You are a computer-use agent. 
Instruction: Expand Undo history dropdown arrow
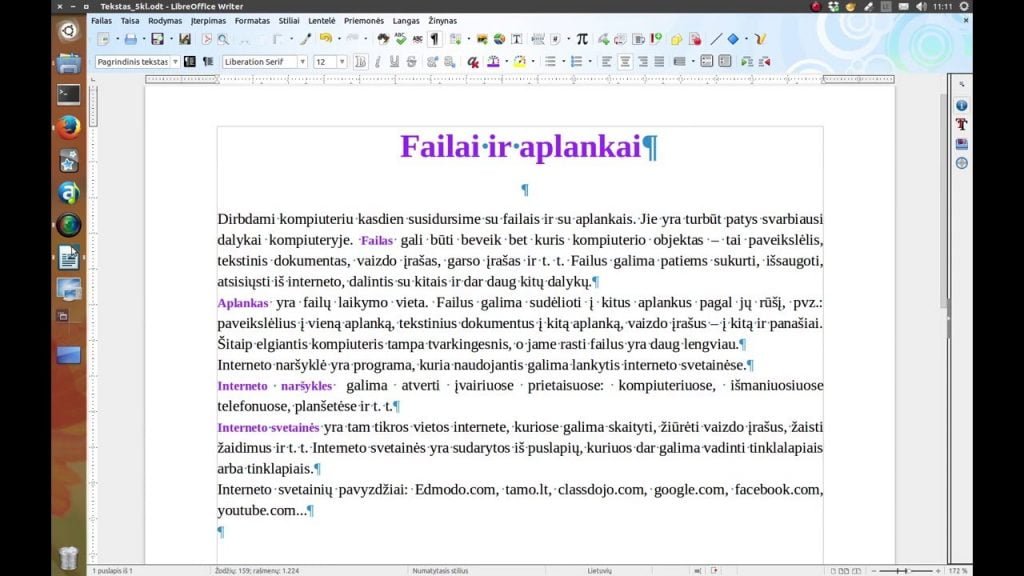coord(338,39)
